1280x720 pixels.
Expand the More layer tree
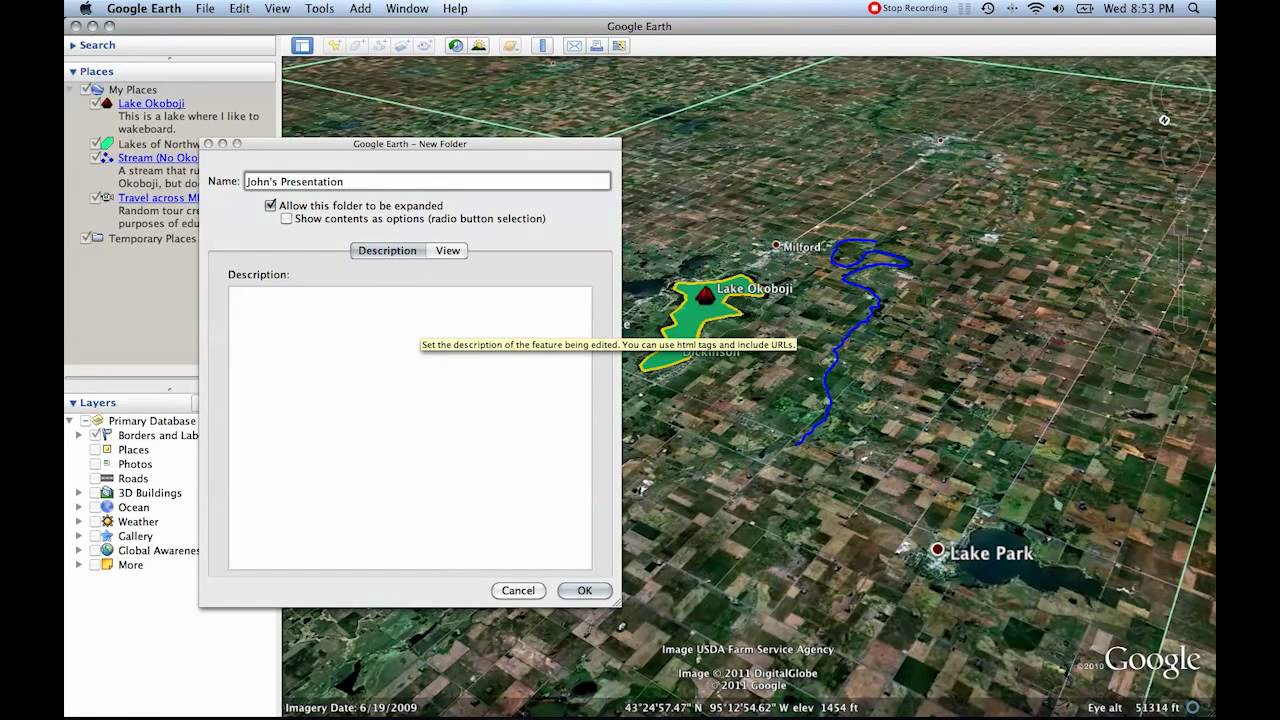79,564
